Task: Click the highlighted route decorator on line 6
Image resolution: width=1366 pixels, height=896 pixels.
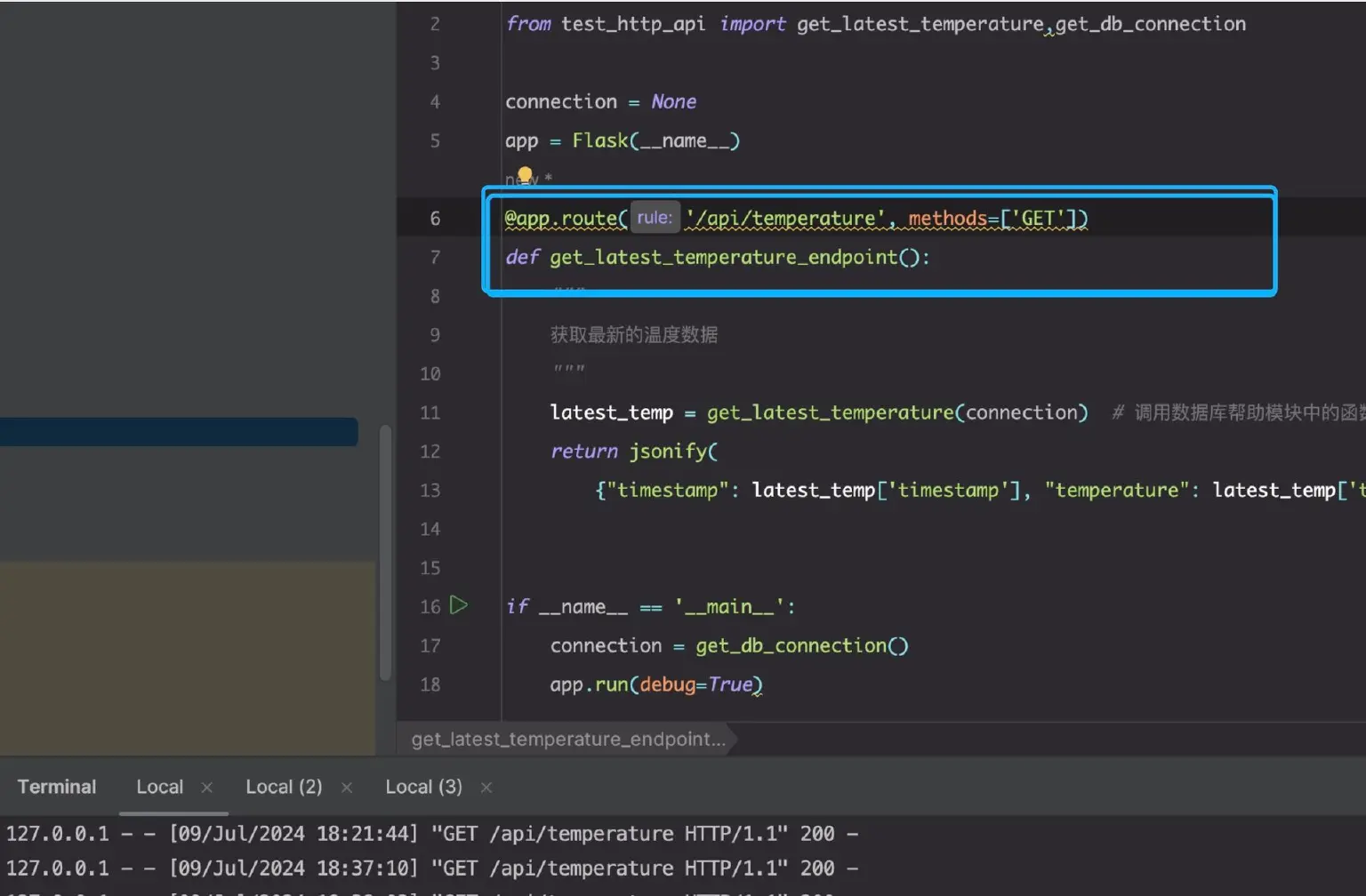Action: pyautogui.click(x=566, y=218)
